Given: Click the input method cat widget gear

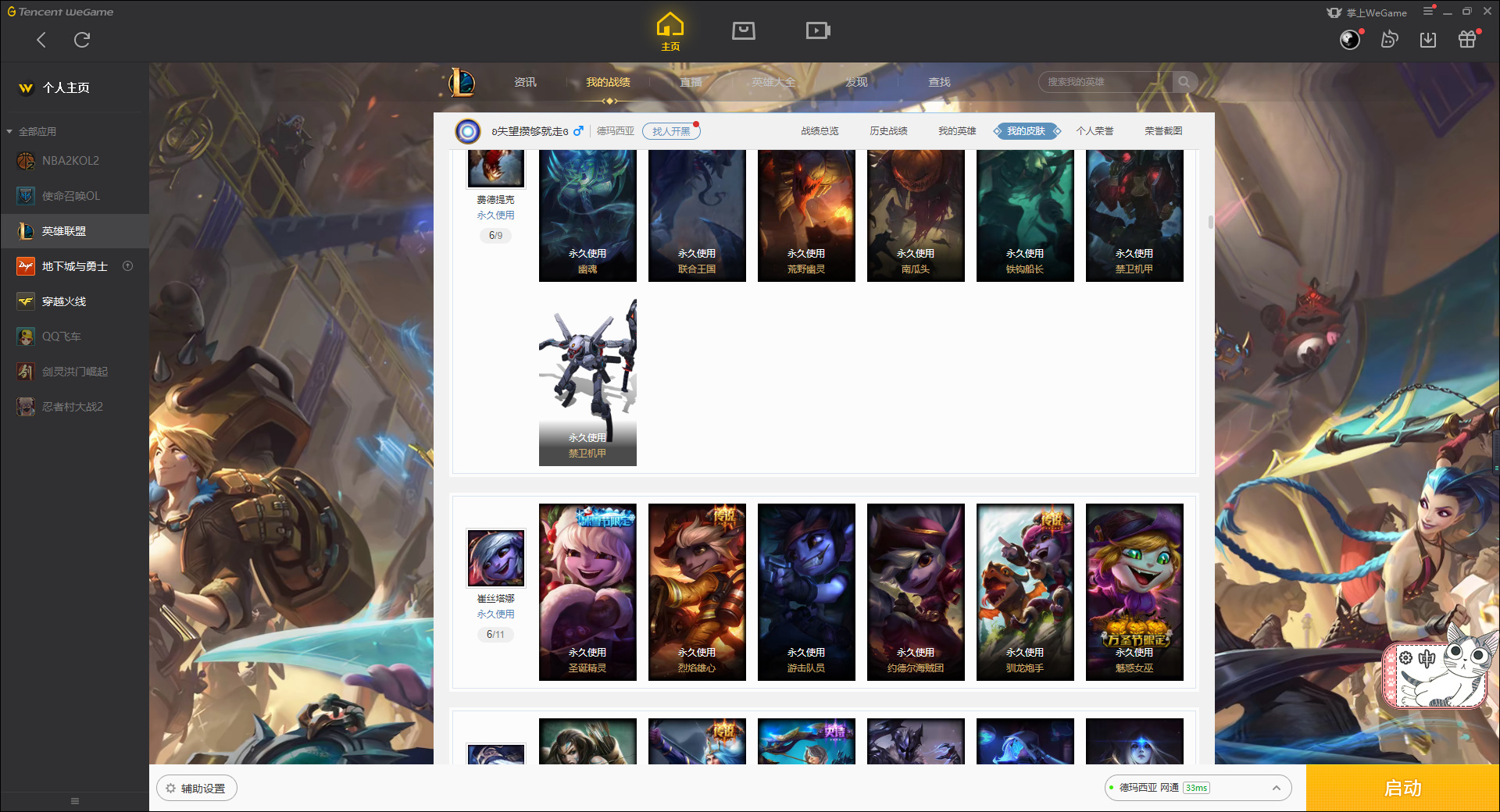Looking at the screenshot, I should tap(1405, 658).
